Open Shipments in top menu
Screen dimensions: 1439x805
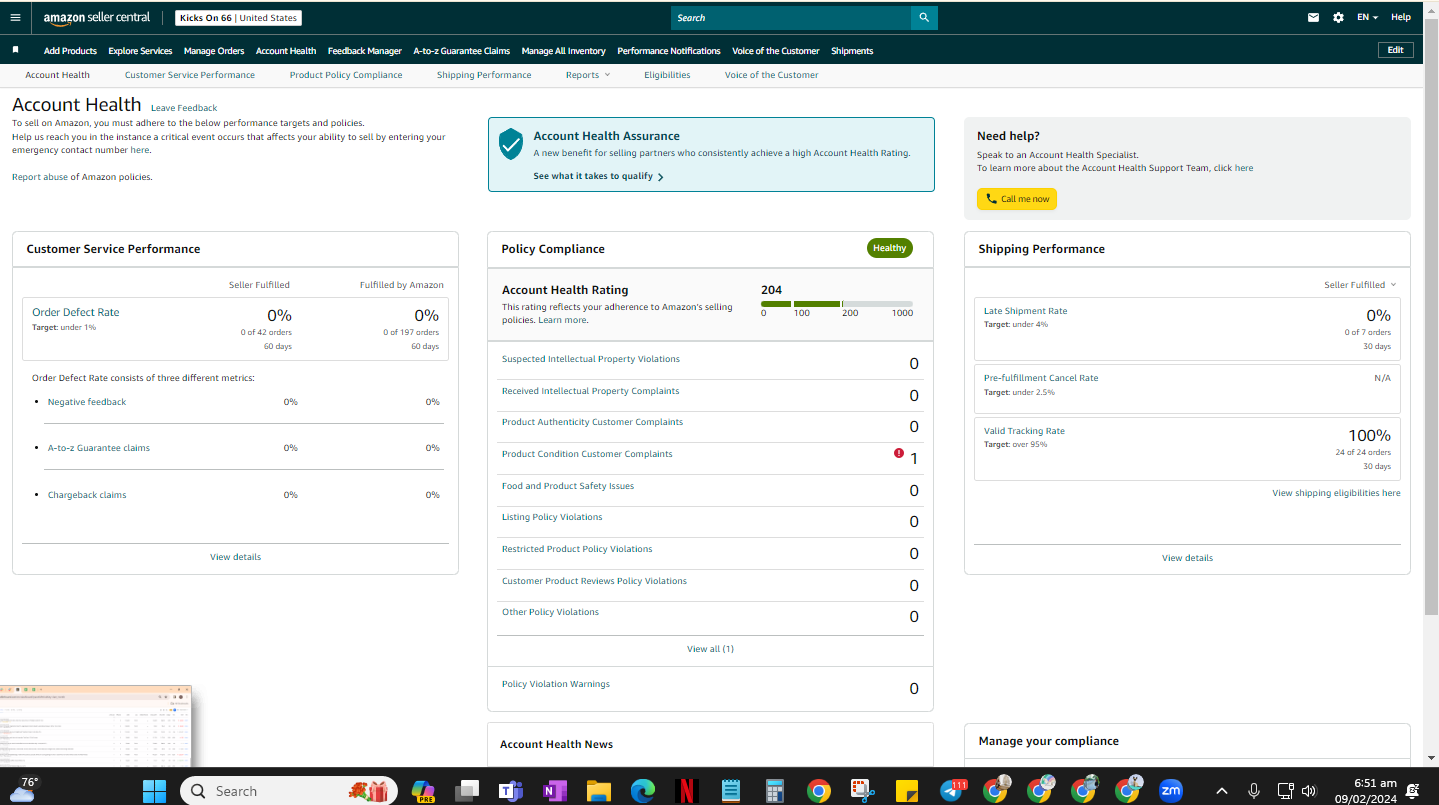click(852, 51)
